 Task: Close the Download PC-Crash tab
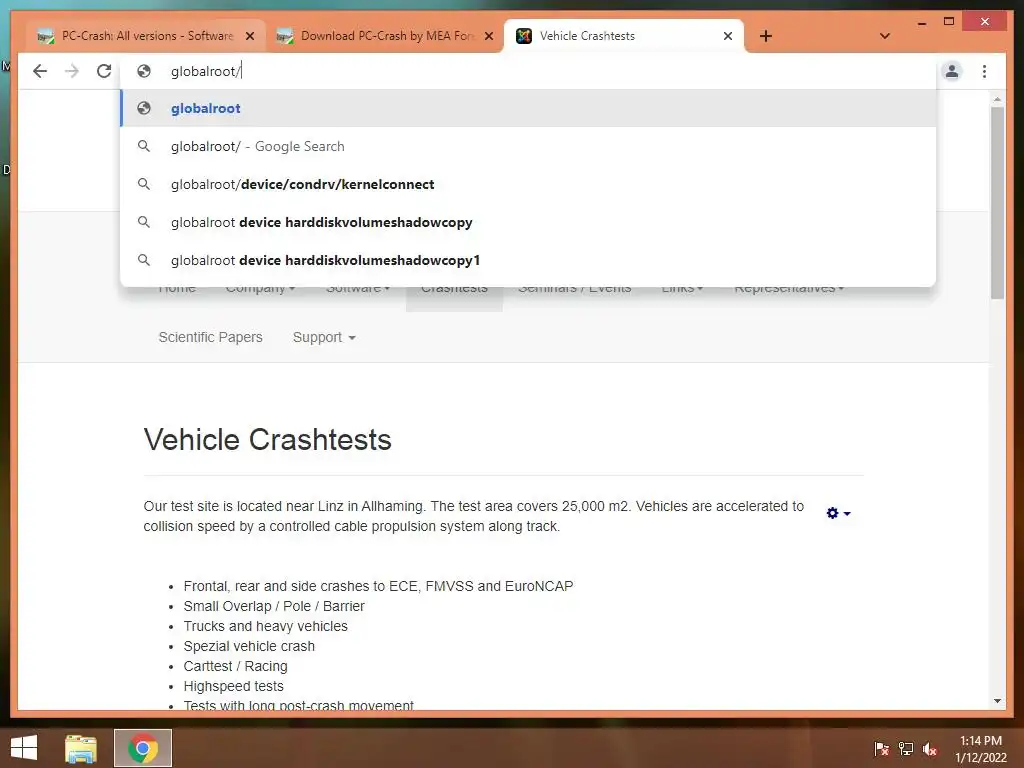488,36
